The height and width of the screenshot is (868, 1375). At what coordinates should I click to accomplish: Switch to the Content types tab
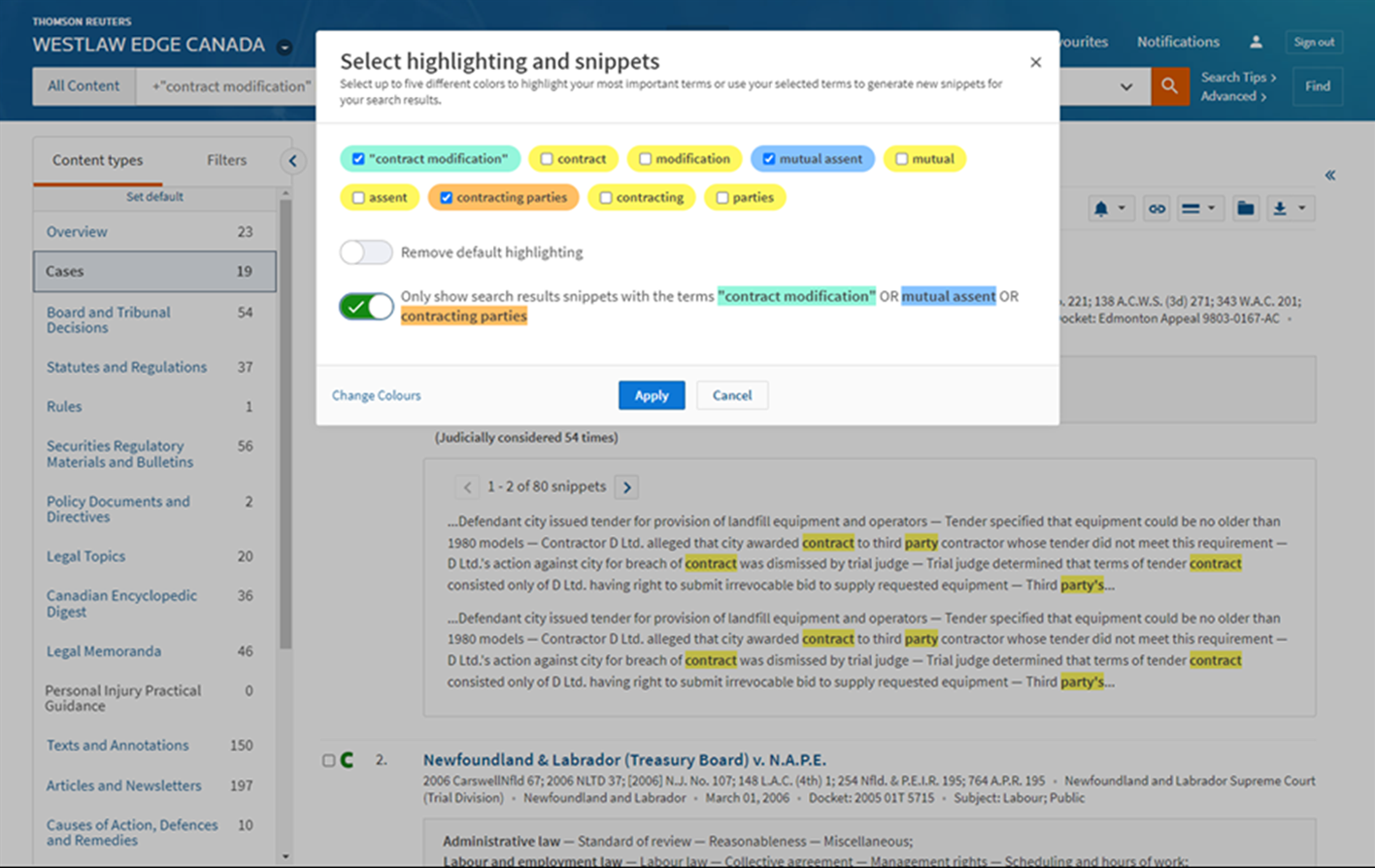97,160
